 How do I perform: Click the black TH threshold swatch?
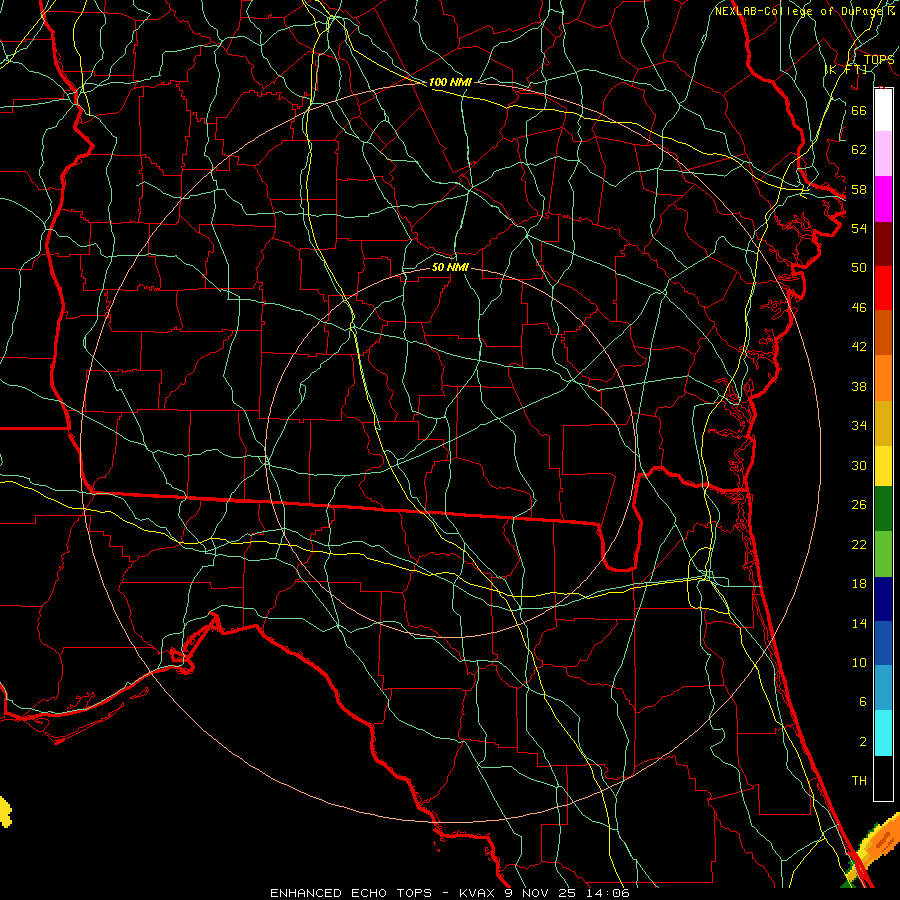point(883,778)
